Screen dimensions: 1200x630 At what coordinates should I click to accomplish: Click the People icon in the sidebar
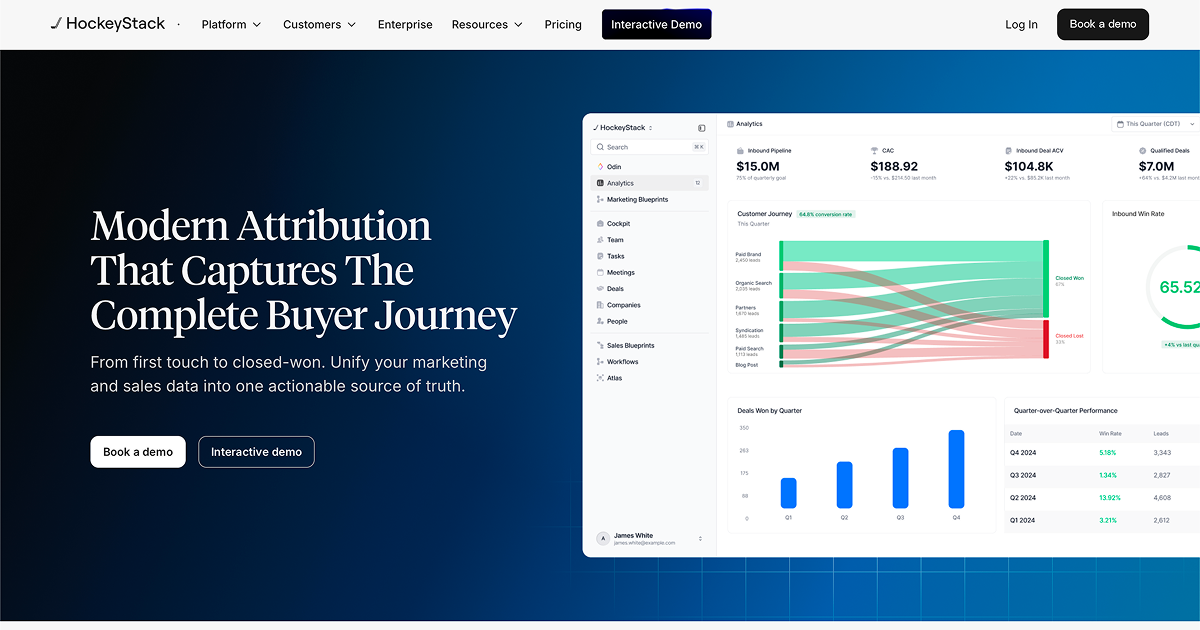point(600,321)
